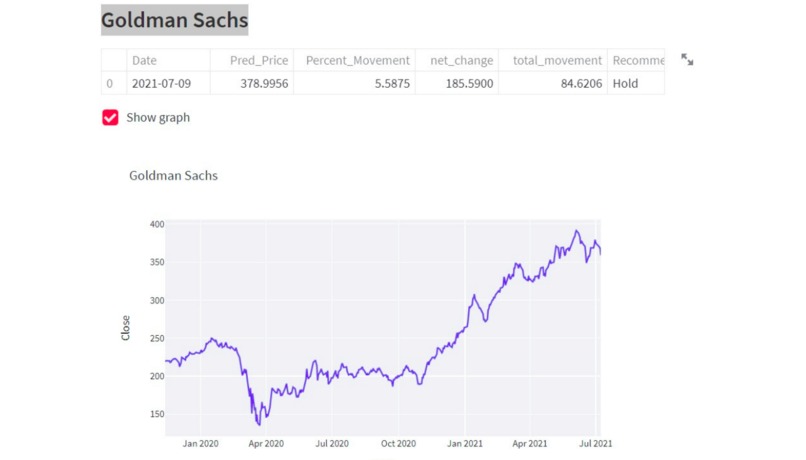Click the Goldman Sachs page heading
Screen dimensions: 806x460
tap(174, 20)
